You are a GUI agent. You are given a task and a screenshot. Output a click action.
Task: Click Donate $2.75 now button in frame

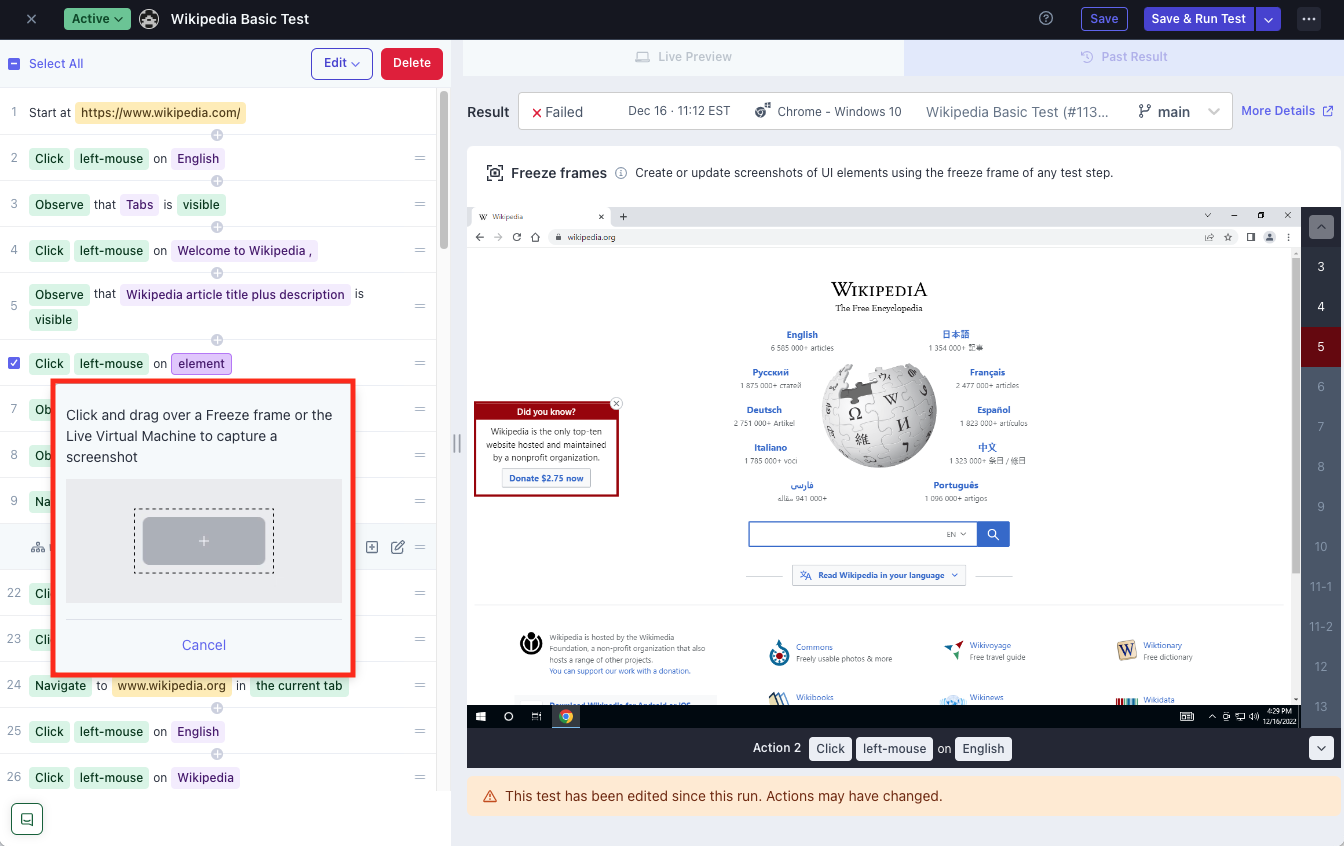(x=546, y=478)
